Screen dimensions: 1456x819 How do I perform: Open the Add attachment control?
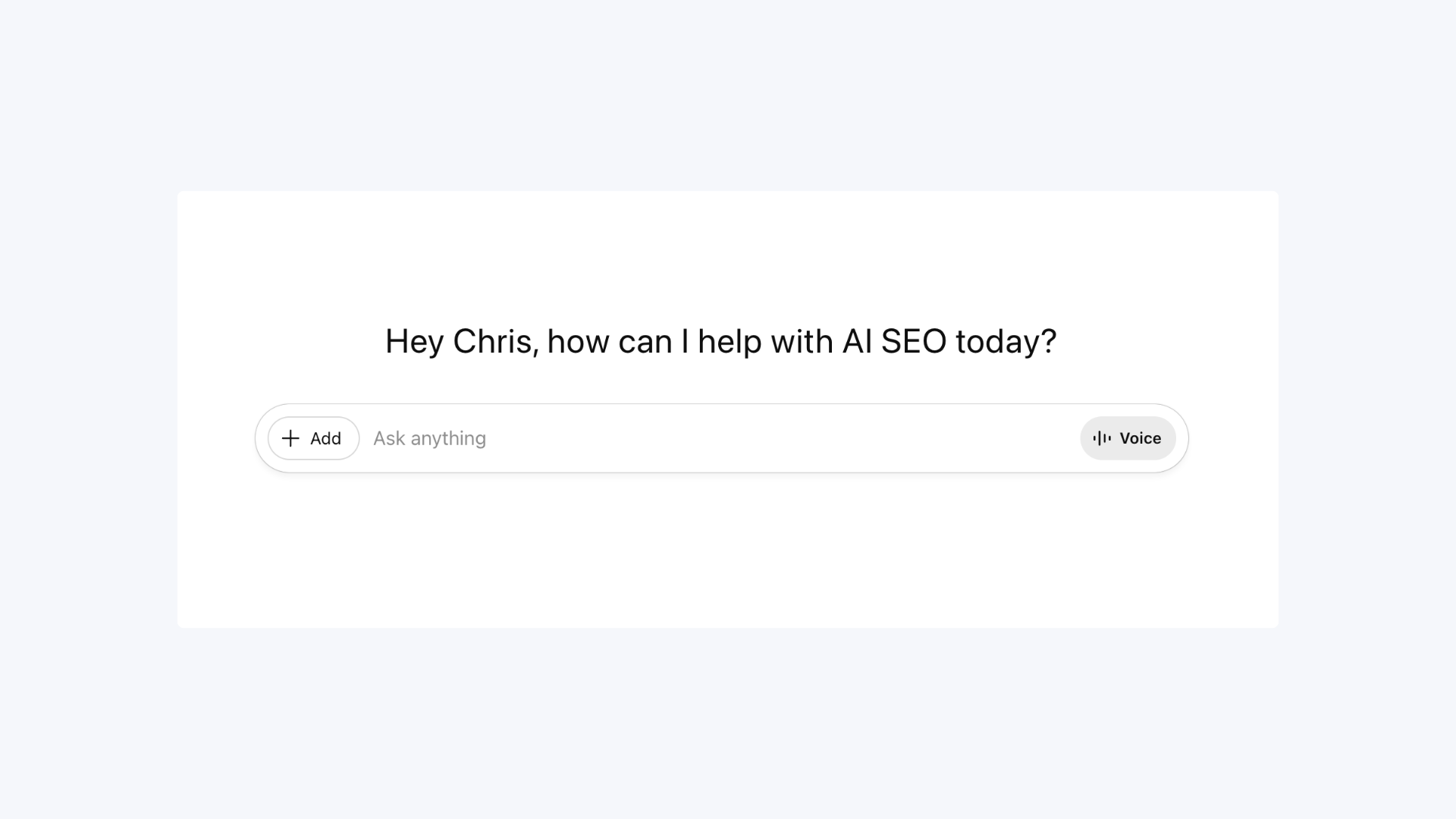[x=312, y=438]
